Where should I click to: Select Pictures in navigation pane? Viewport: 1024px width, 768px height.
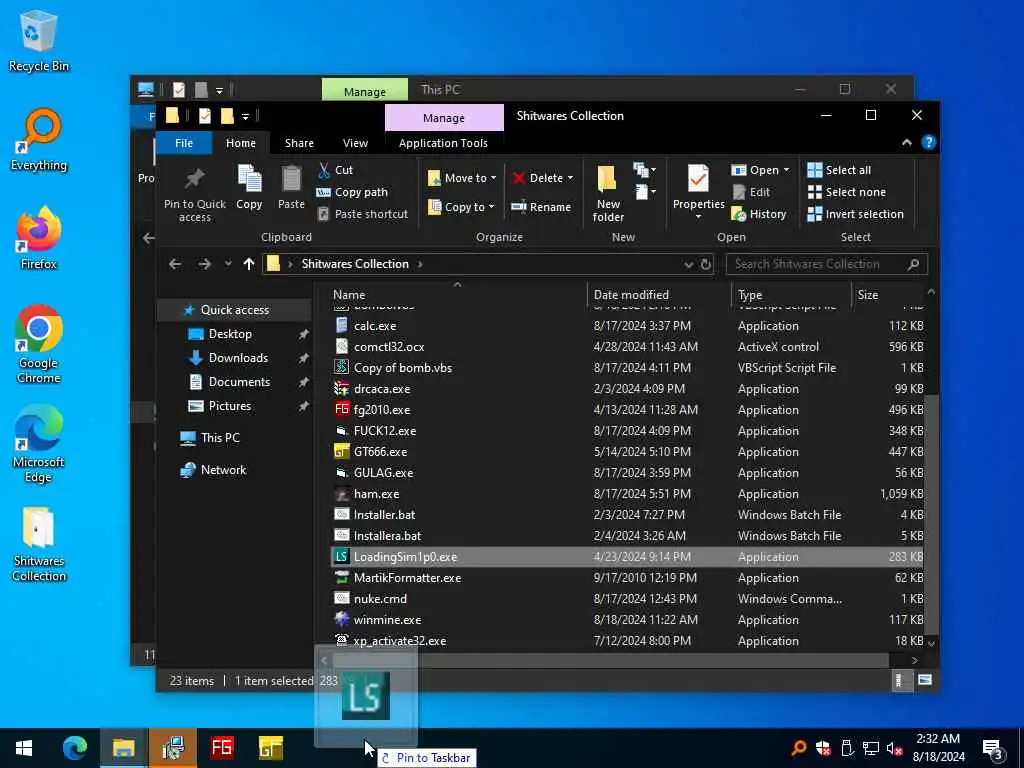[x=229, y=406]
